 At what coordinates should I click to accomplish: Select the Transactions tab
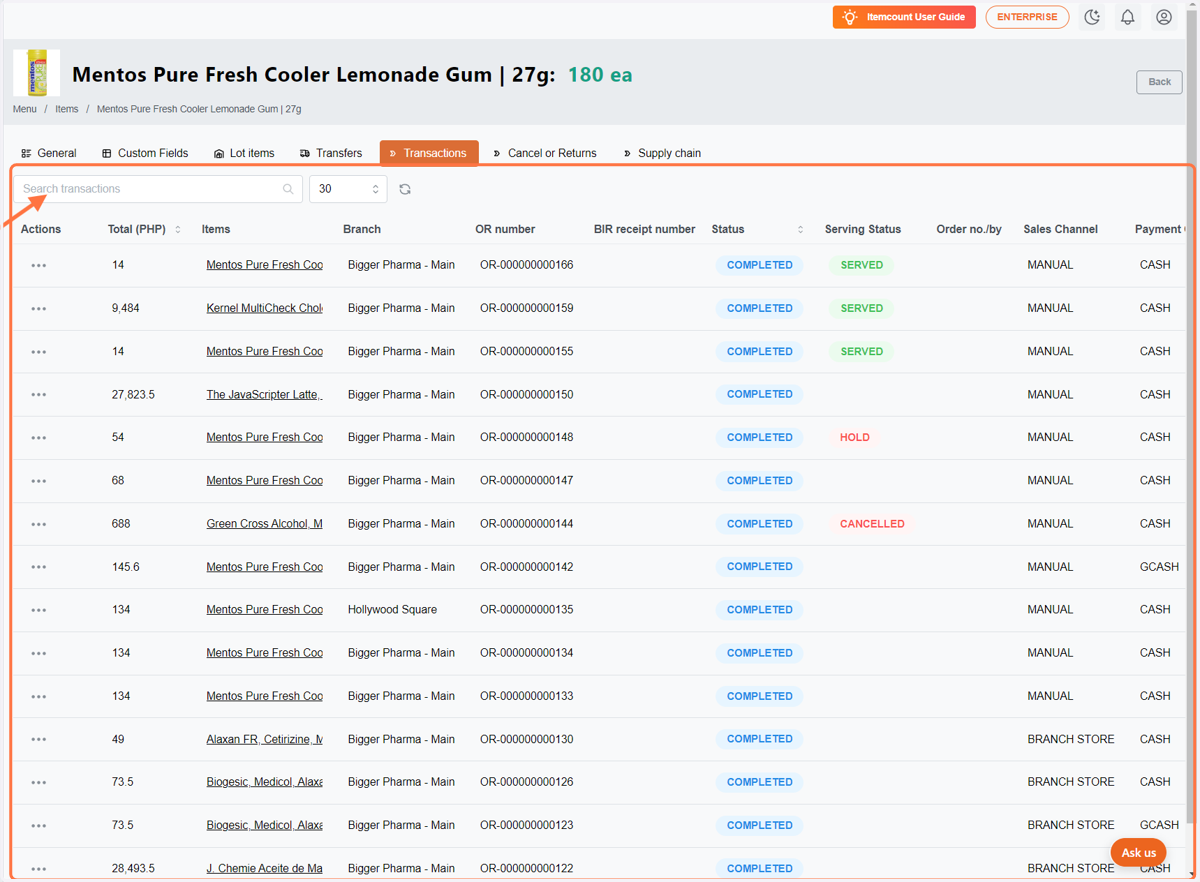click(429, 153)
